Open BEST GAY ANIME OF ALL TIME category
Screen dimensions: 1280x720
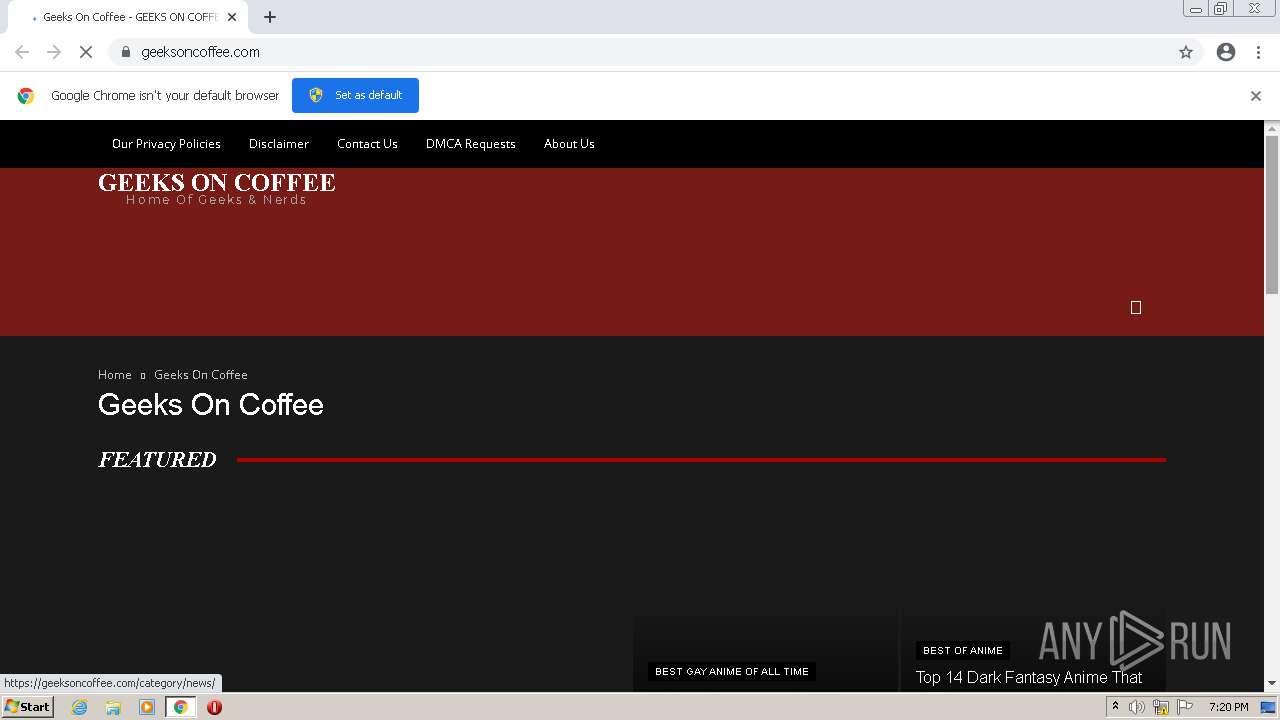click(732, 672)
